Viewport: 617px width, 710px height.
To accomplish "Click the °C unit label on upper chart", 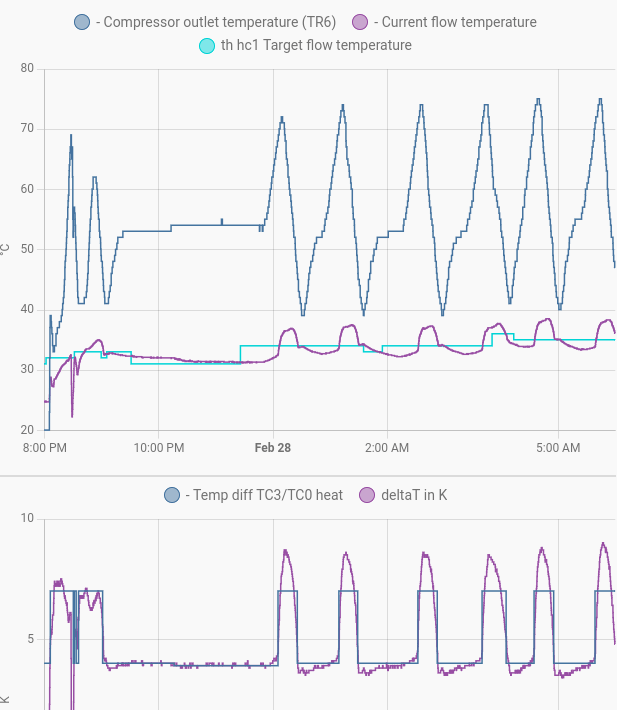I will coord(5,249).
